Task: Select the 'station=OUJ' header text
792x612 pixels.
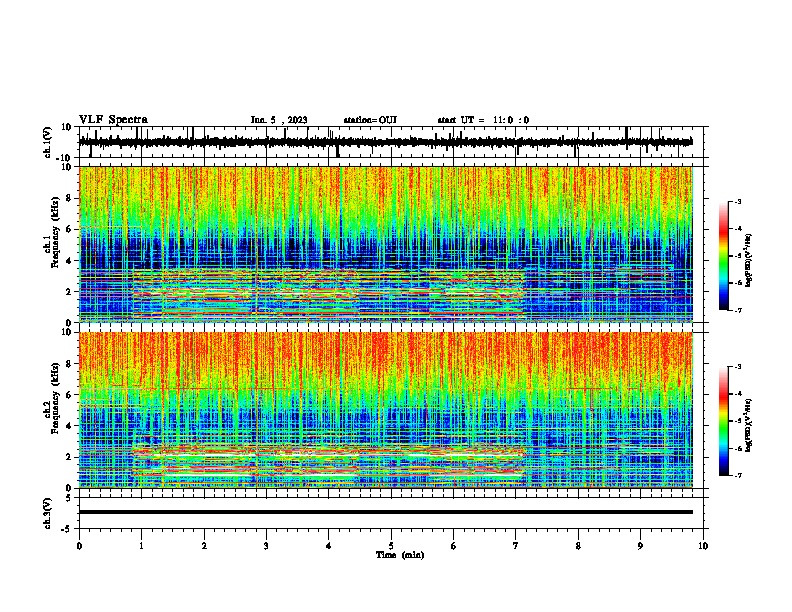Action: click(370, 120)
